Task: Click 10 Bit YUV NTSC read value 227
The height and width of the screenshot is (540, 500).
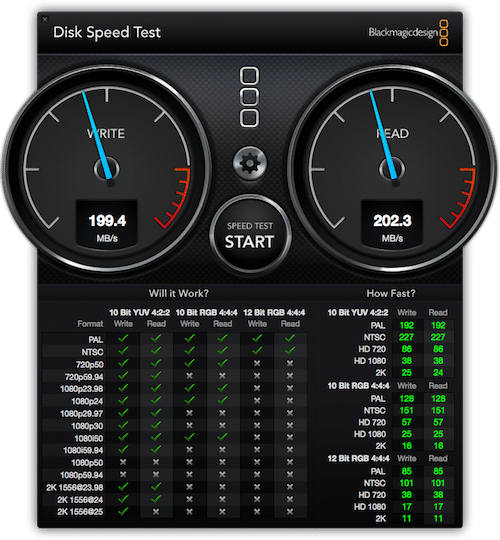Action: coord(438,337)
